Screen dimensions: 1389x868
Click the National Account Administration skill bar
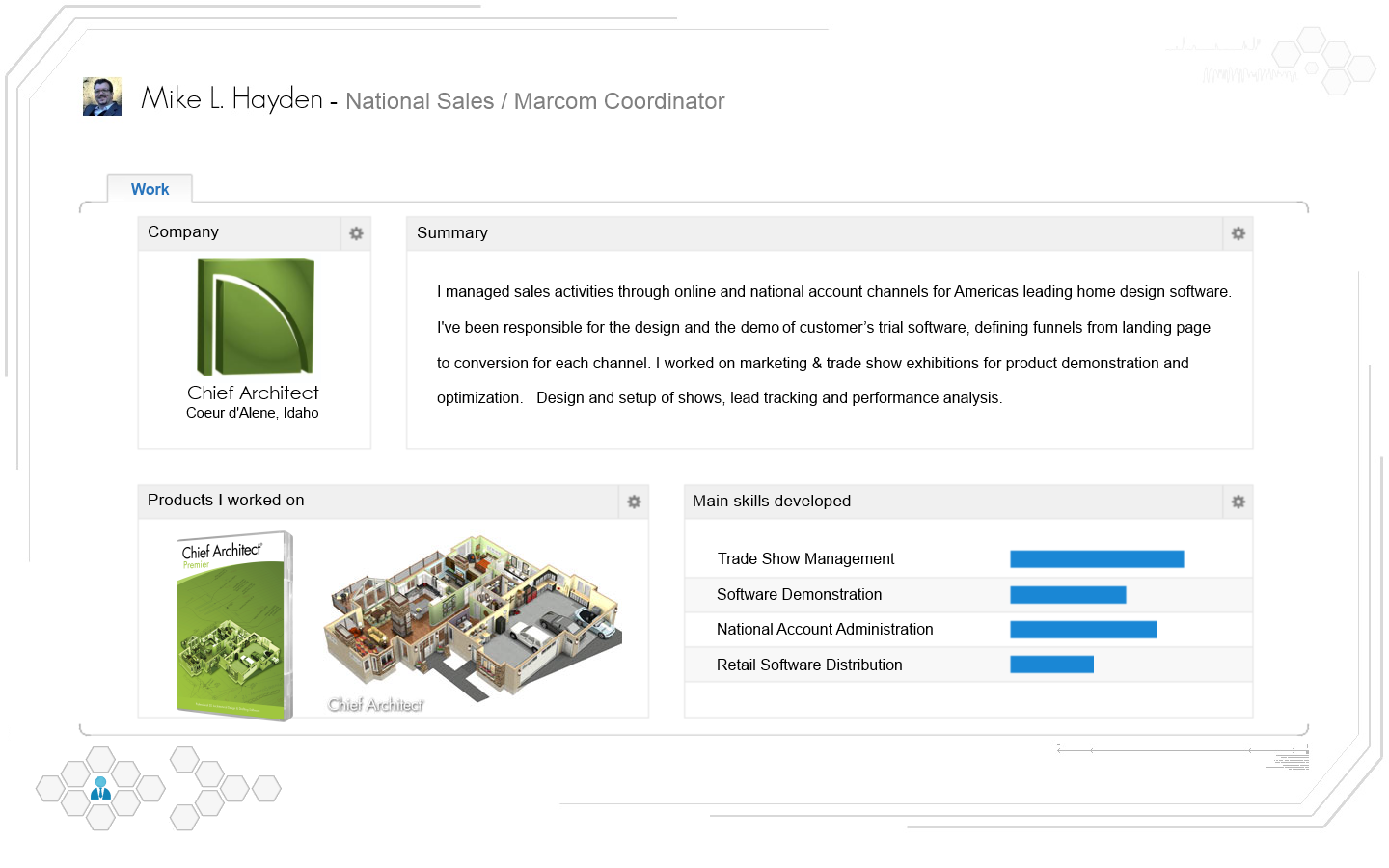pyautogui.click(x=1083, y=630)
